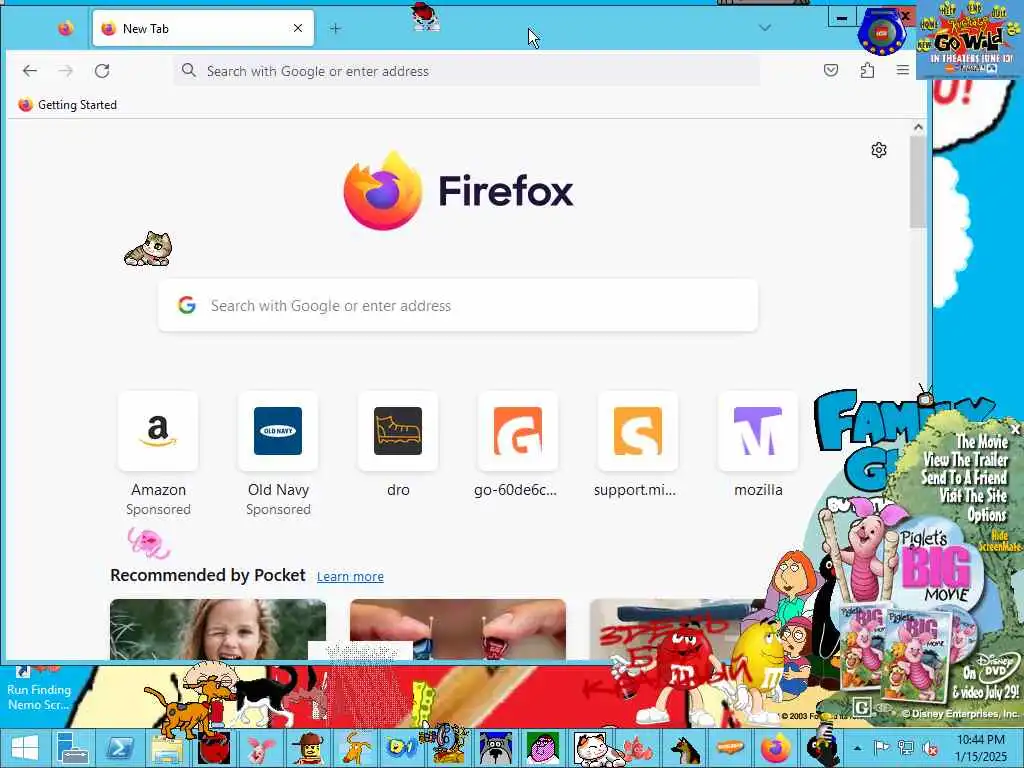This screenshot has width=1024, height=768.
Task: Open new tab page personalize gear
Action: (879, 150)
